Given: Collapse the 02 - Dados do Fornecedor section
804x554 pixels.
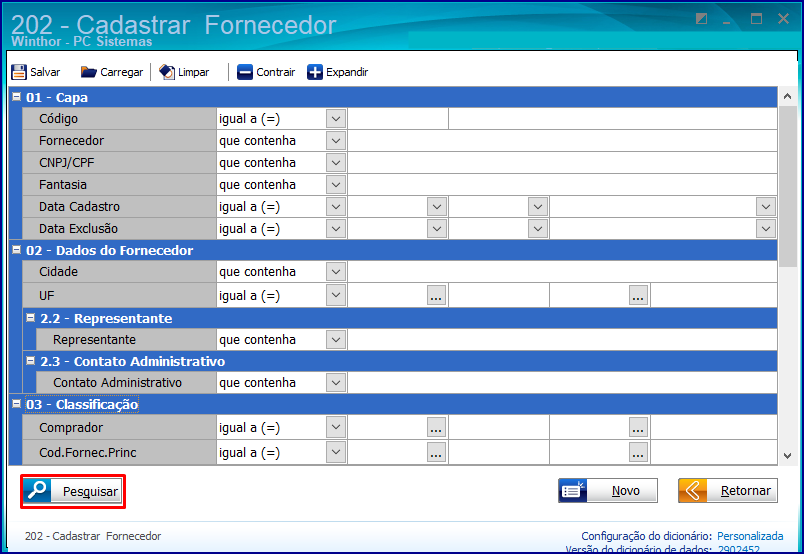Looking at the screenshot, I should [x=16, y=249].
